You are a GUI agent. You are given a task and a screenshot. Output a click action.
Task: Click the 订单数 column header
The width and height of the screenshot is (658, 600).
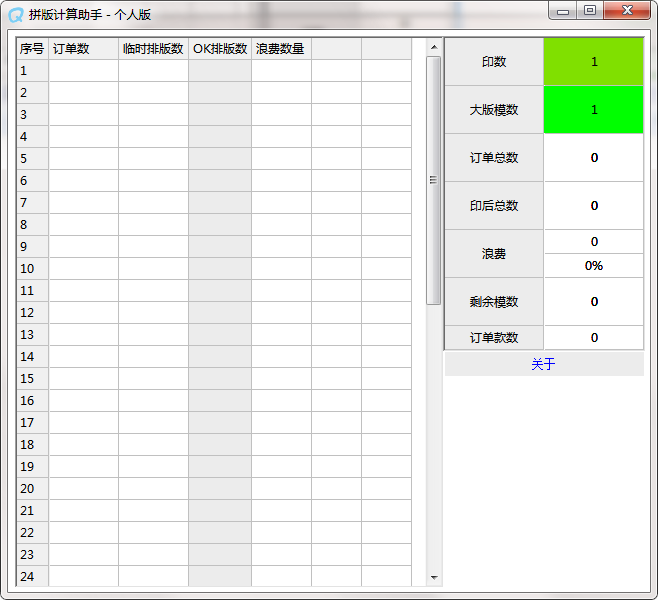click(x=84, y=49)
